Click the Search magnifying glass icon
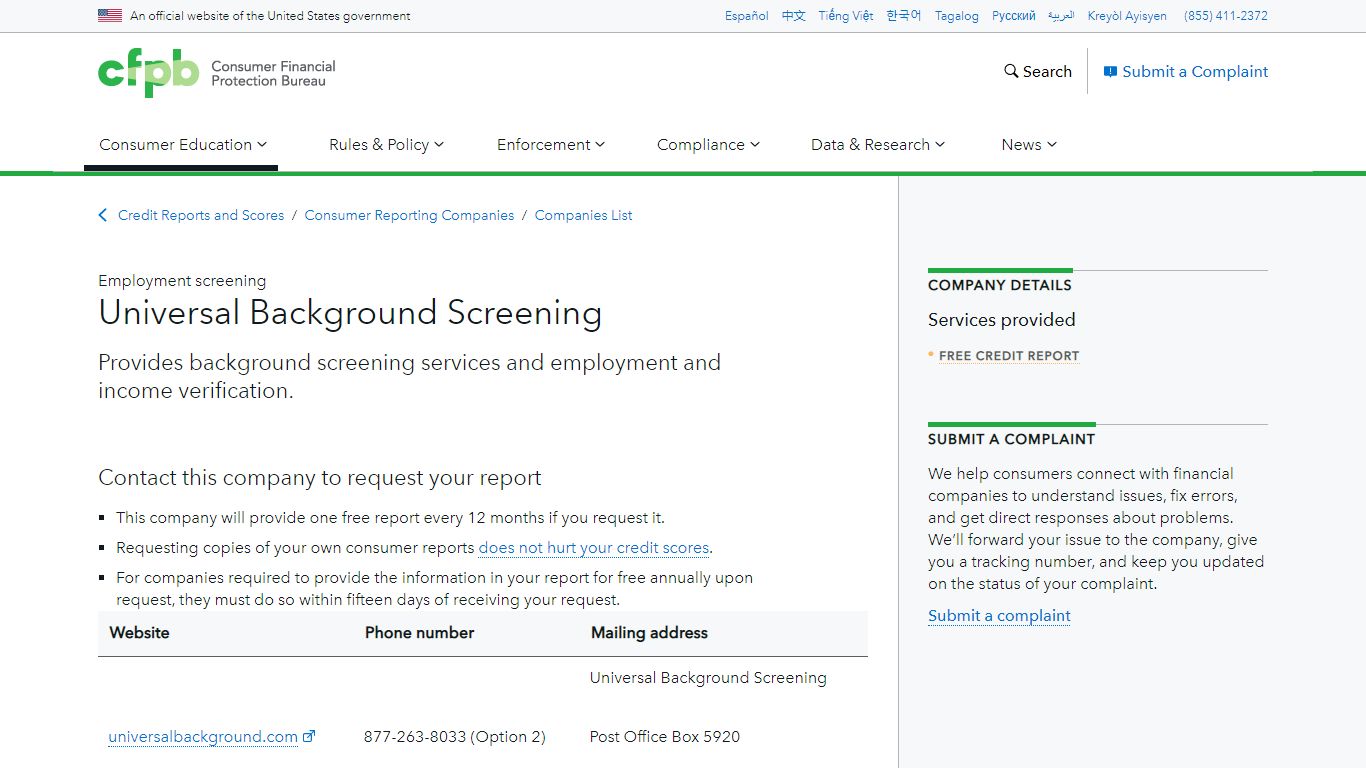 (x=1011, y=71)
